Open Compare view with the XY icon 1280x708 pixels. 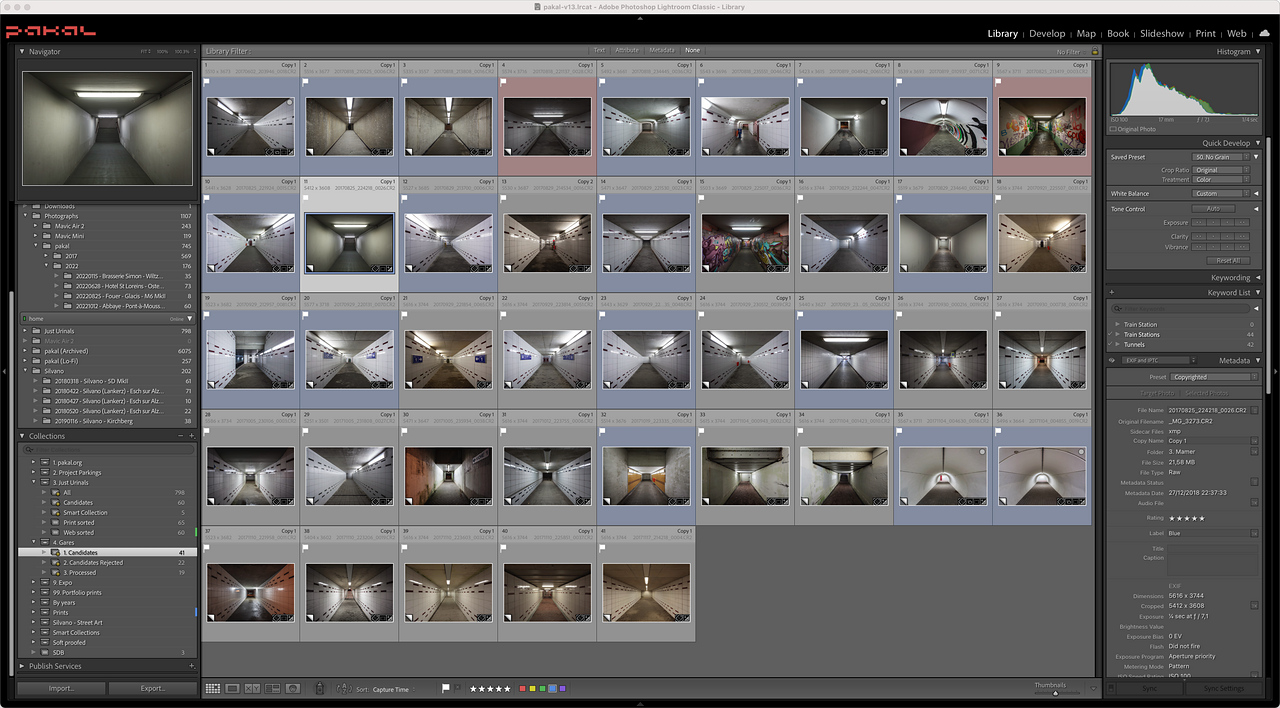[x=253, y=689]
